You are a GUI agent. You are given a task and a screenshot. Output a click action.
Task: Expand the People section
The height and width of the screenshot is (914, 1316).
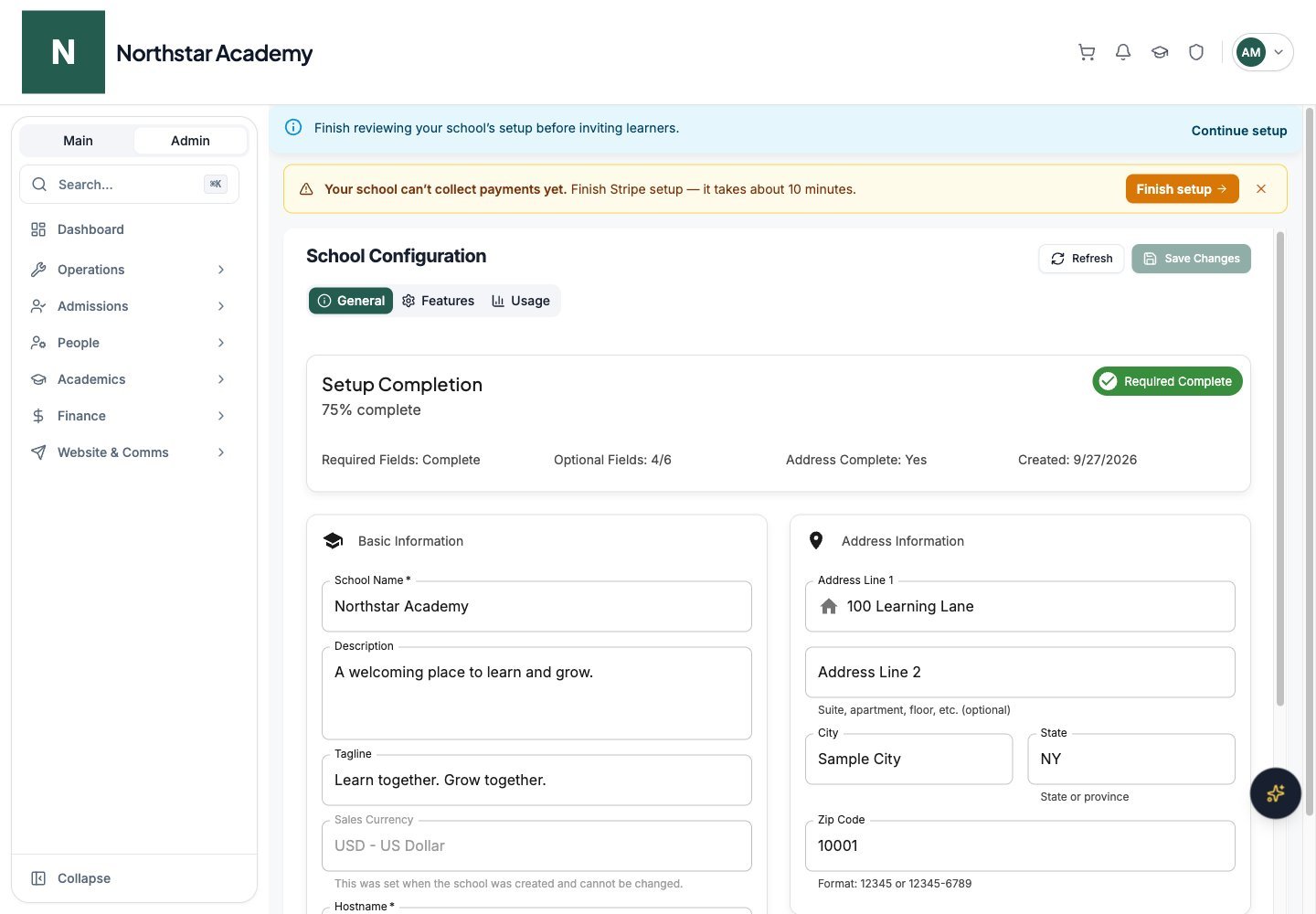click(127, 343)
